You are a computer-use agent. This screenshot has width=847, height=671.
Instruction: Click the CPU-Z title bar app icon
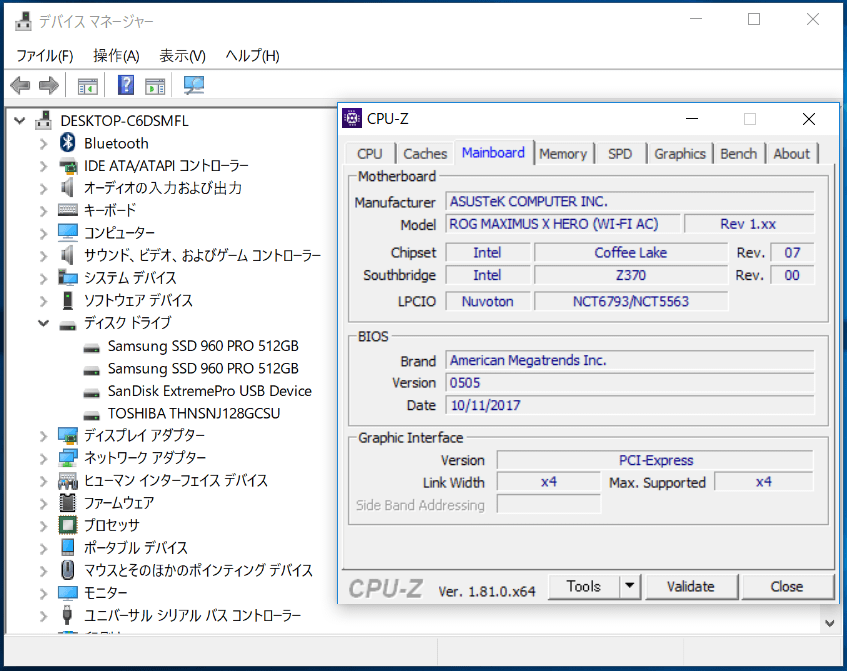[352, 118]
